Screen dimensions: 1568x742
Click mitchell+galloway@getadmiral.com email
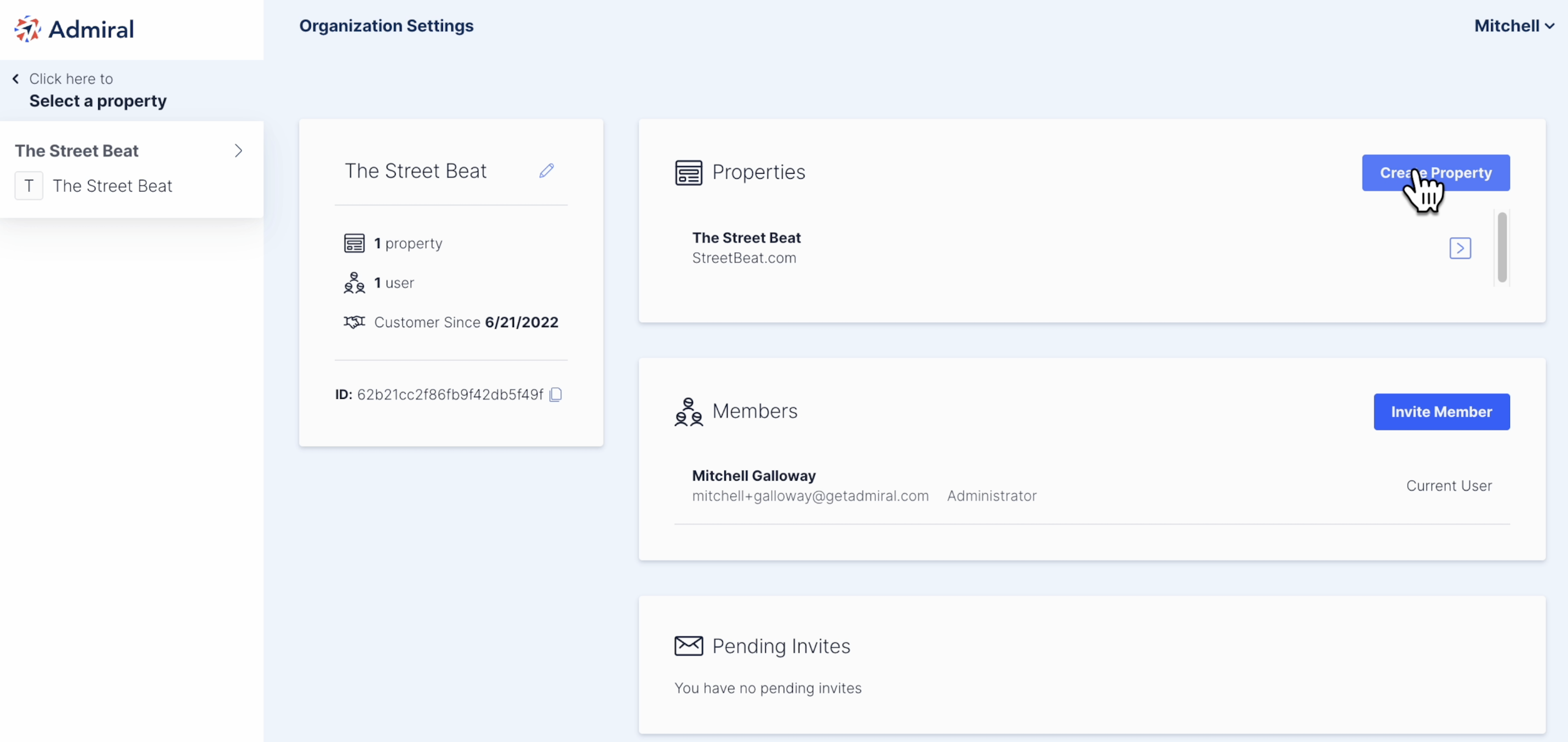(x=810, y=496)
